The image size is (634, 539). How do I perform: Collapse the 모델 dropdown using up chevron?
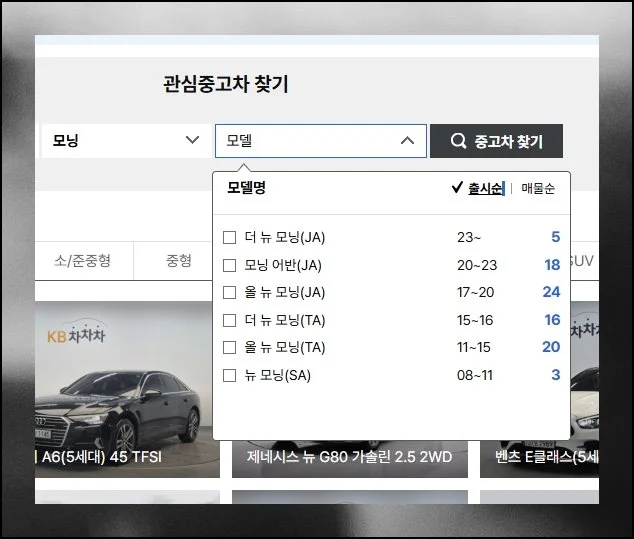coord(407,141)
